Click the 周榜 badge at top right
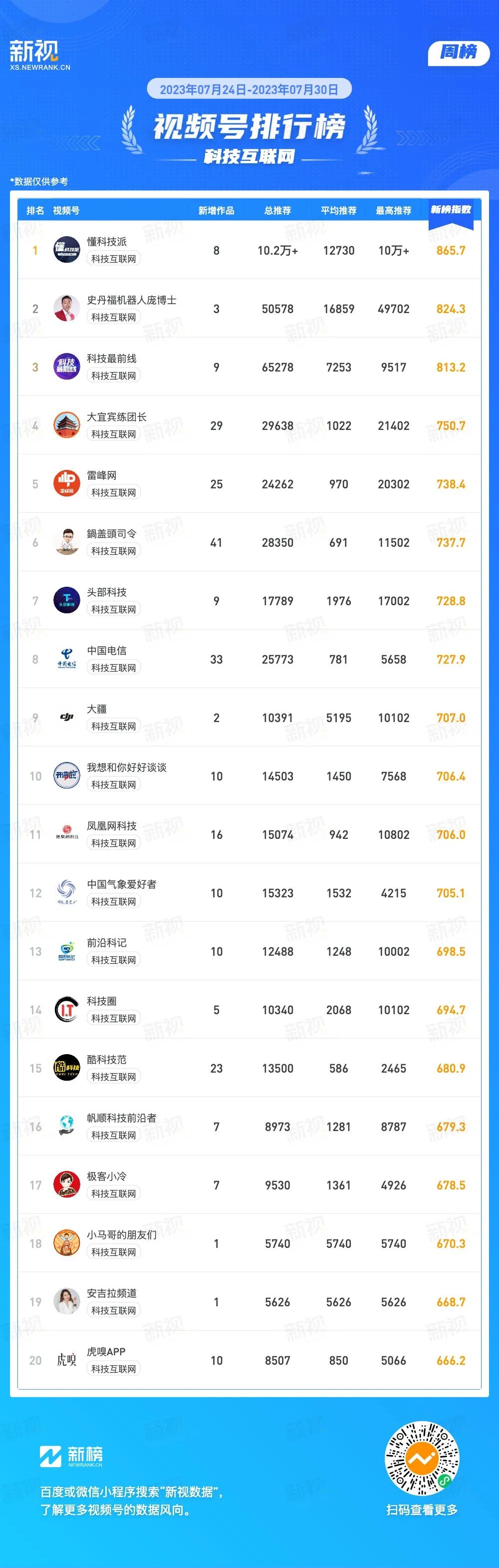 click(458, 52)
